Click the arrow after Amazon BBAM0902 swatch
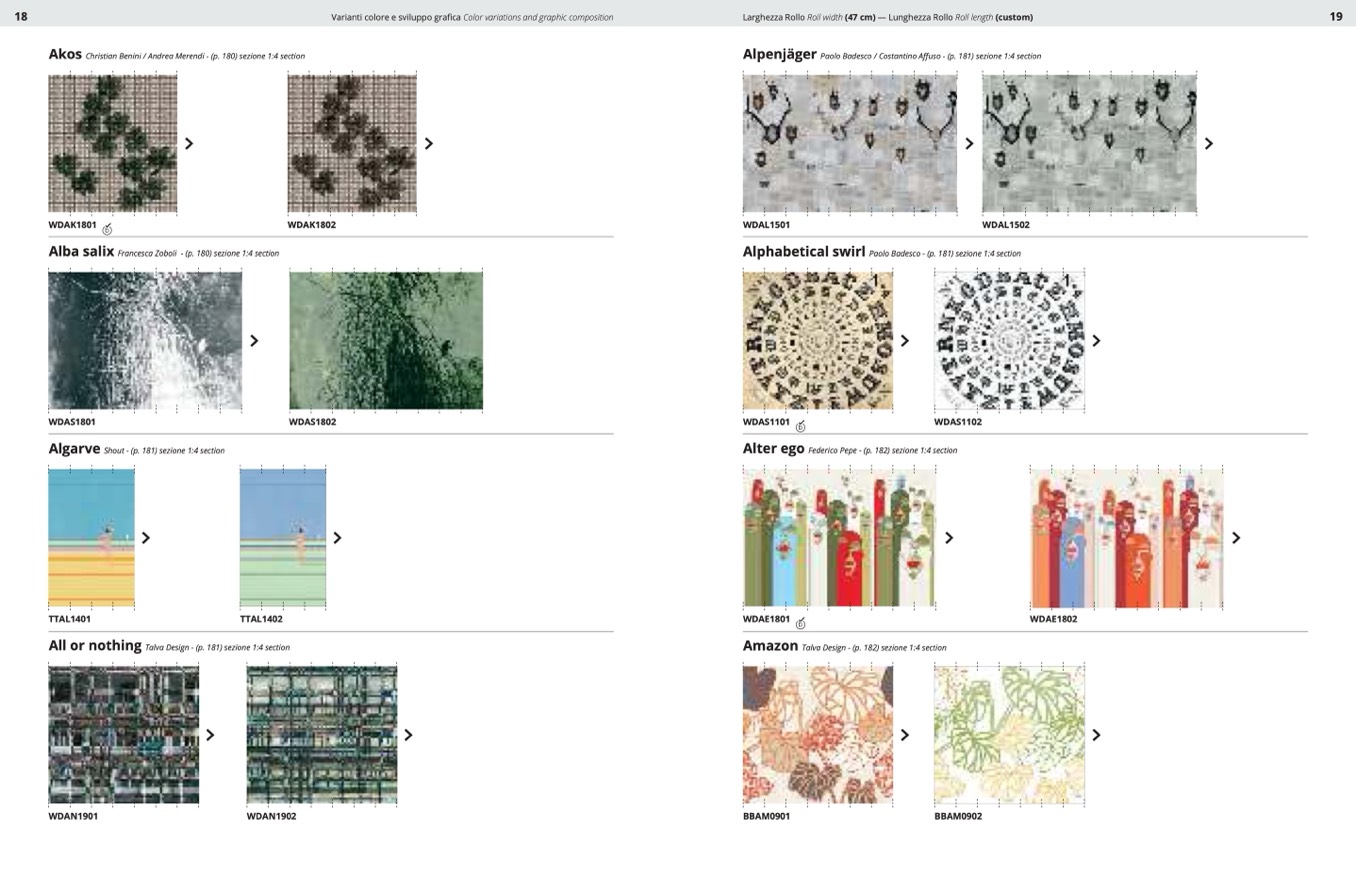 [x=1096, y=735]
